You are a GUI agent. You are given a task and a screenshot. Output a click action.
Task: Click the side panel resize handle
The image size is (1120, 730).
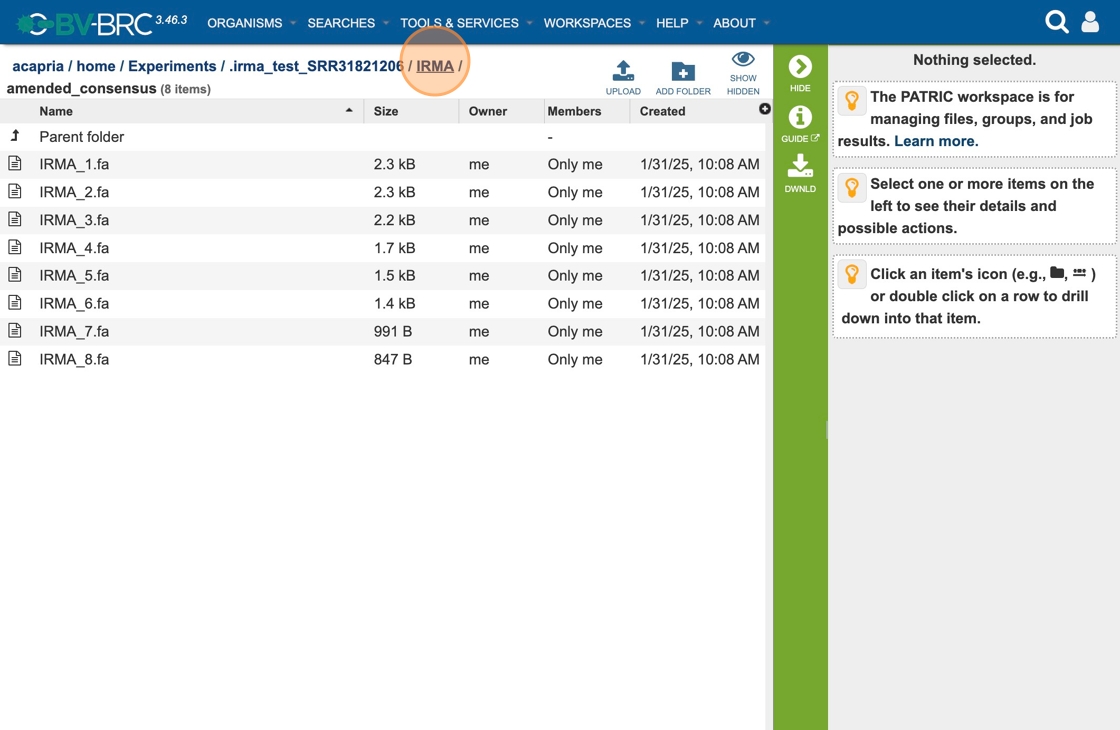coord(826,429)
